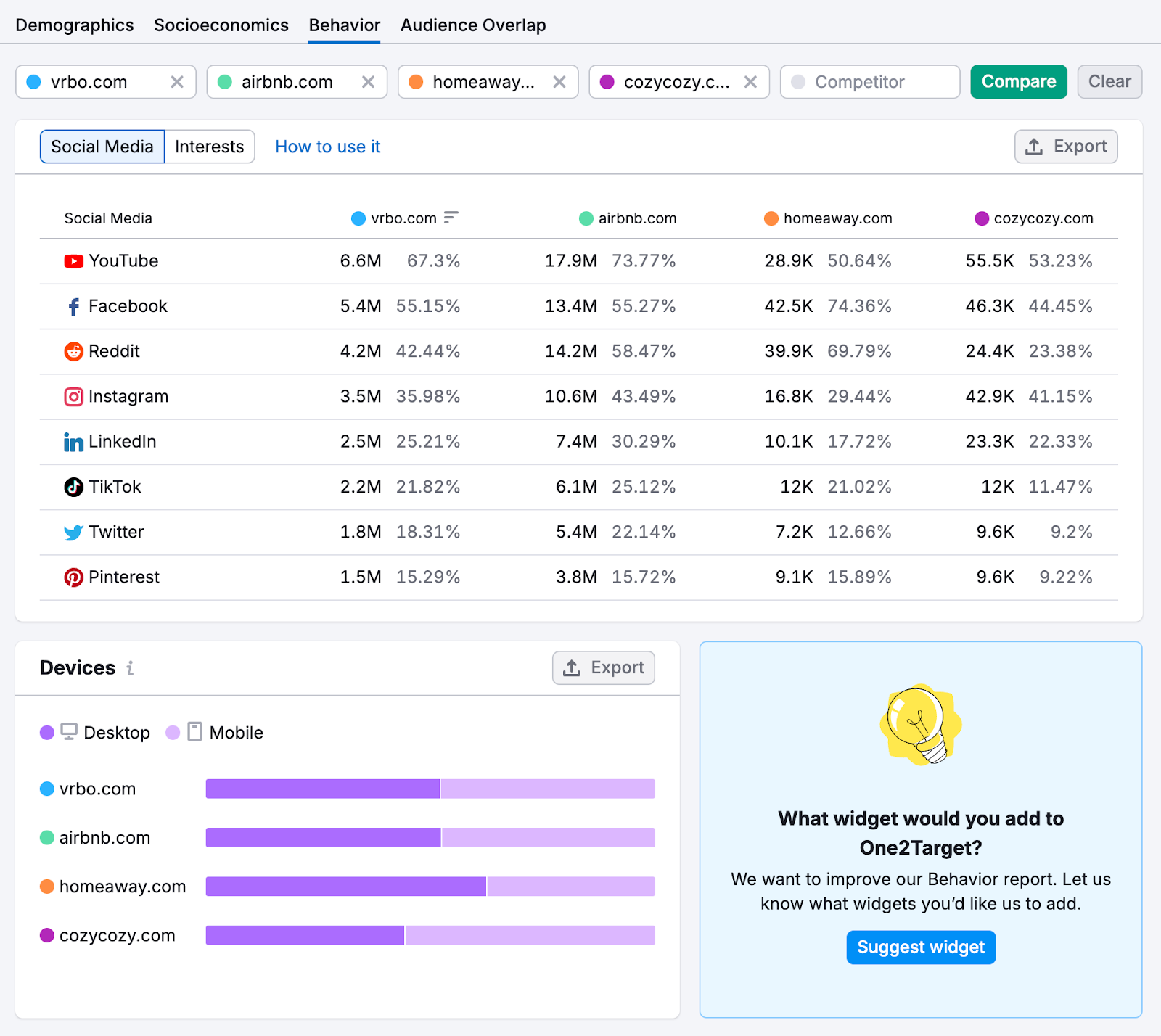Remove vrbo.com competitor chip
Screen dimensions: 1161x1036
click(177, 82)
